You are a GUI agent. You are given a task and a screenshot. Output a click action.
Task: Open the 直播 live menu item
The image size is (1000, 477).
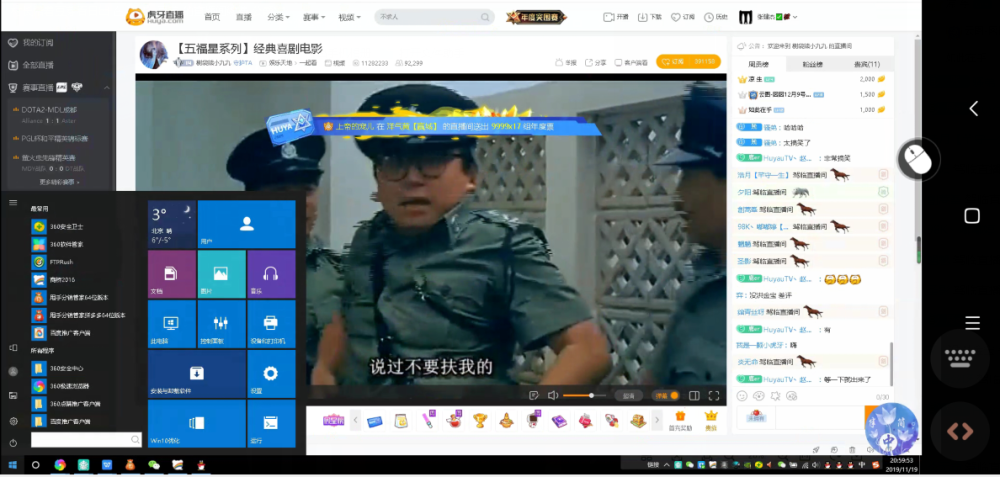click(x=244, y=17)
